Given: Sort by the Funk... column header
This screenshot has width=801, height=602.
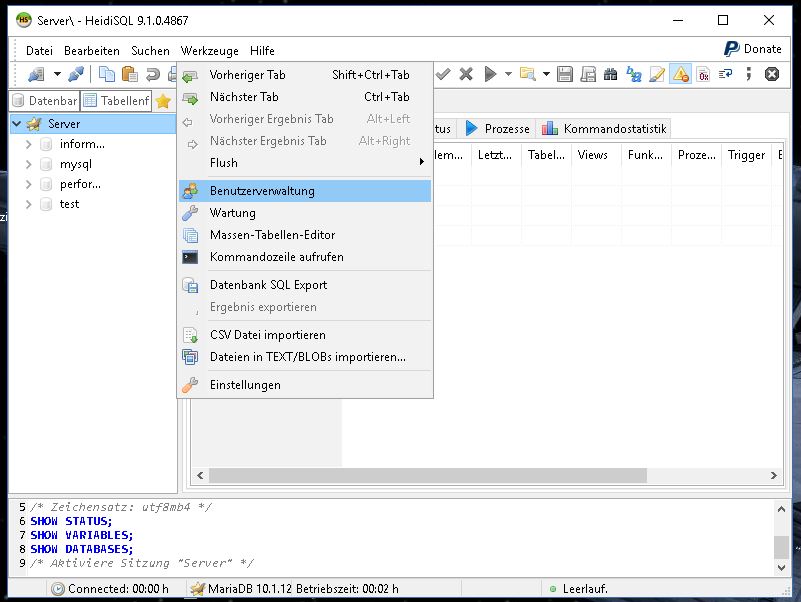Looking at the screenshot, I should coord(646,155).
